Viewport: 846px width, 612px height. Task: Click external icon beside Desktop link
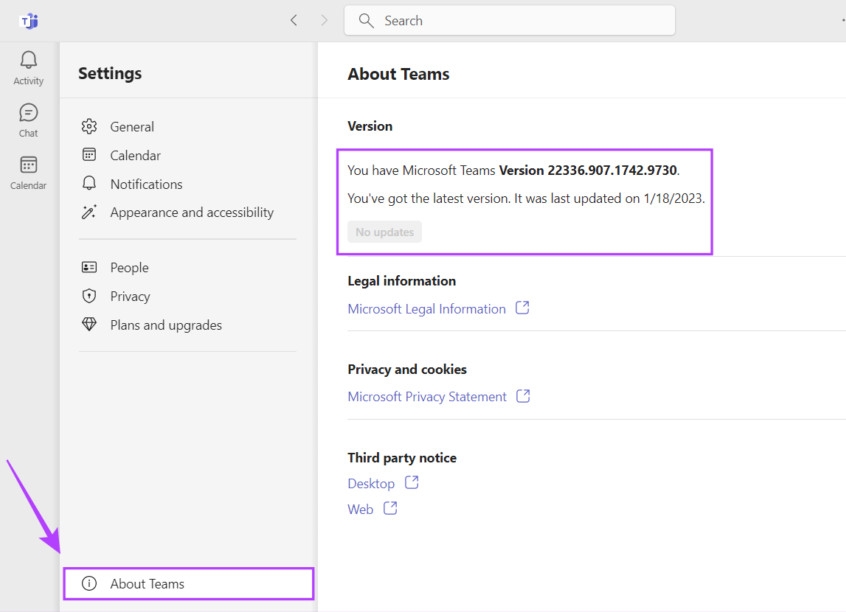click(412, 482)
